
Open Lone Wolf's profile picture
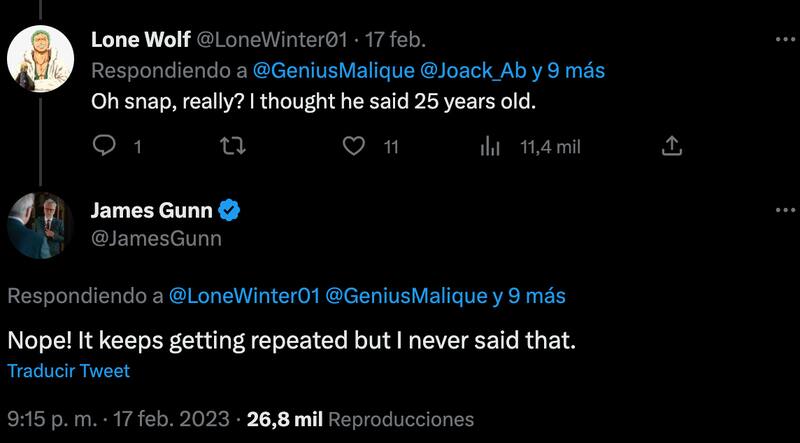coord(41,58)
